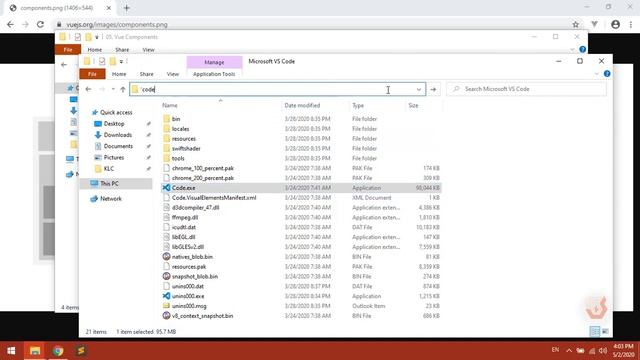
Task: Select the tools folder
Action: click(178, 158)
